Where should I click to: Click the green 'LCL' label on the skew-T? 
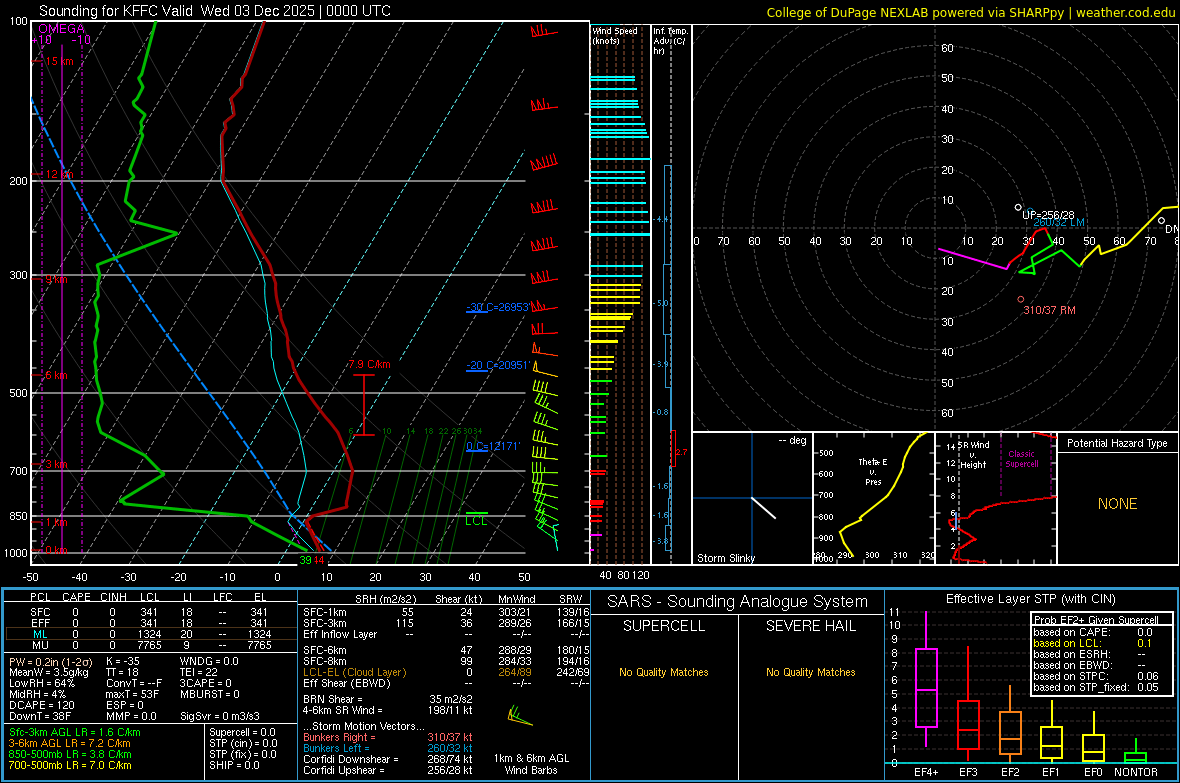pos(476,521)
